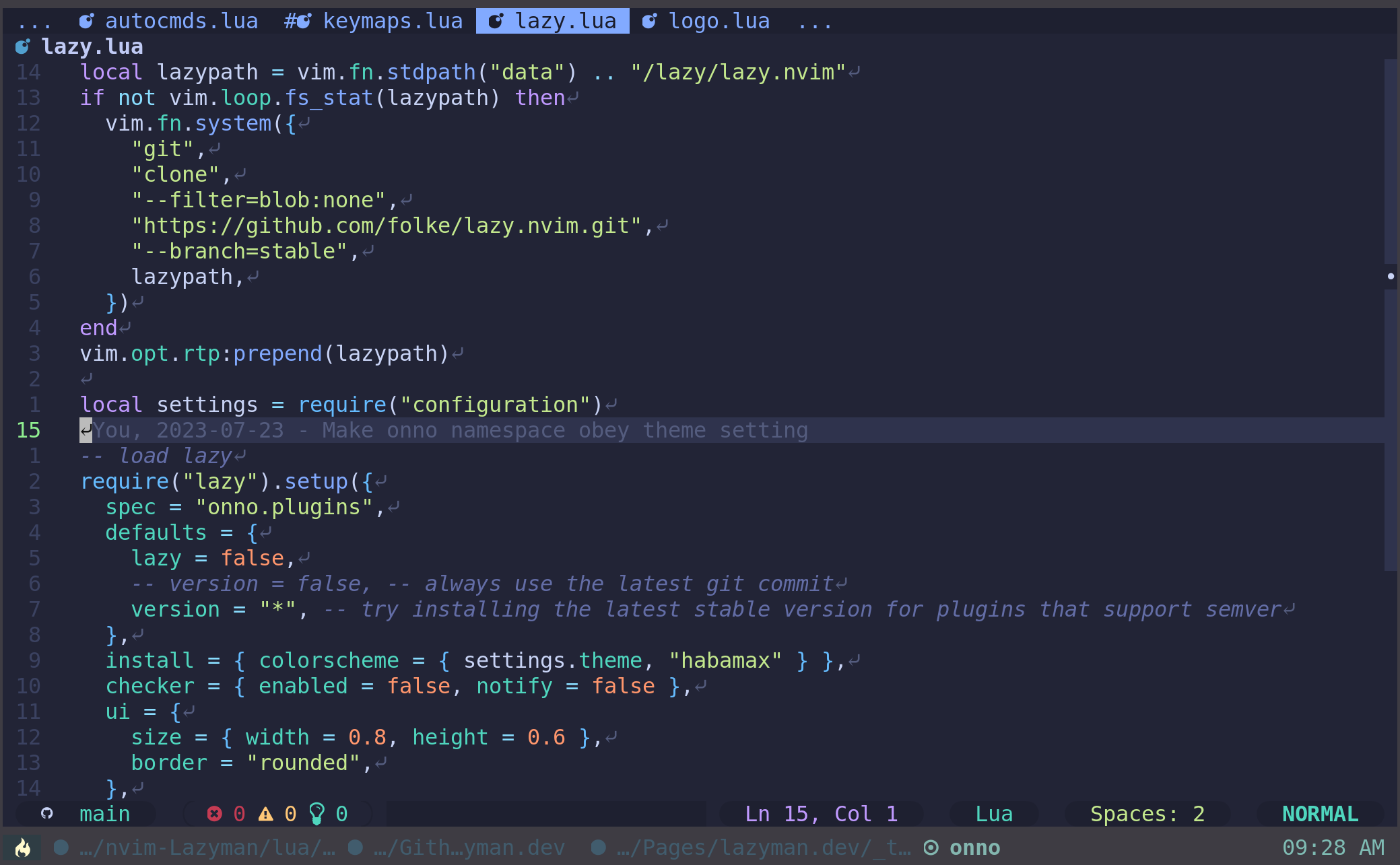The height and width of the screenshot is (865, 1400).
Task: Open the logo.lua buffer tab
Action: pos(719,22)
